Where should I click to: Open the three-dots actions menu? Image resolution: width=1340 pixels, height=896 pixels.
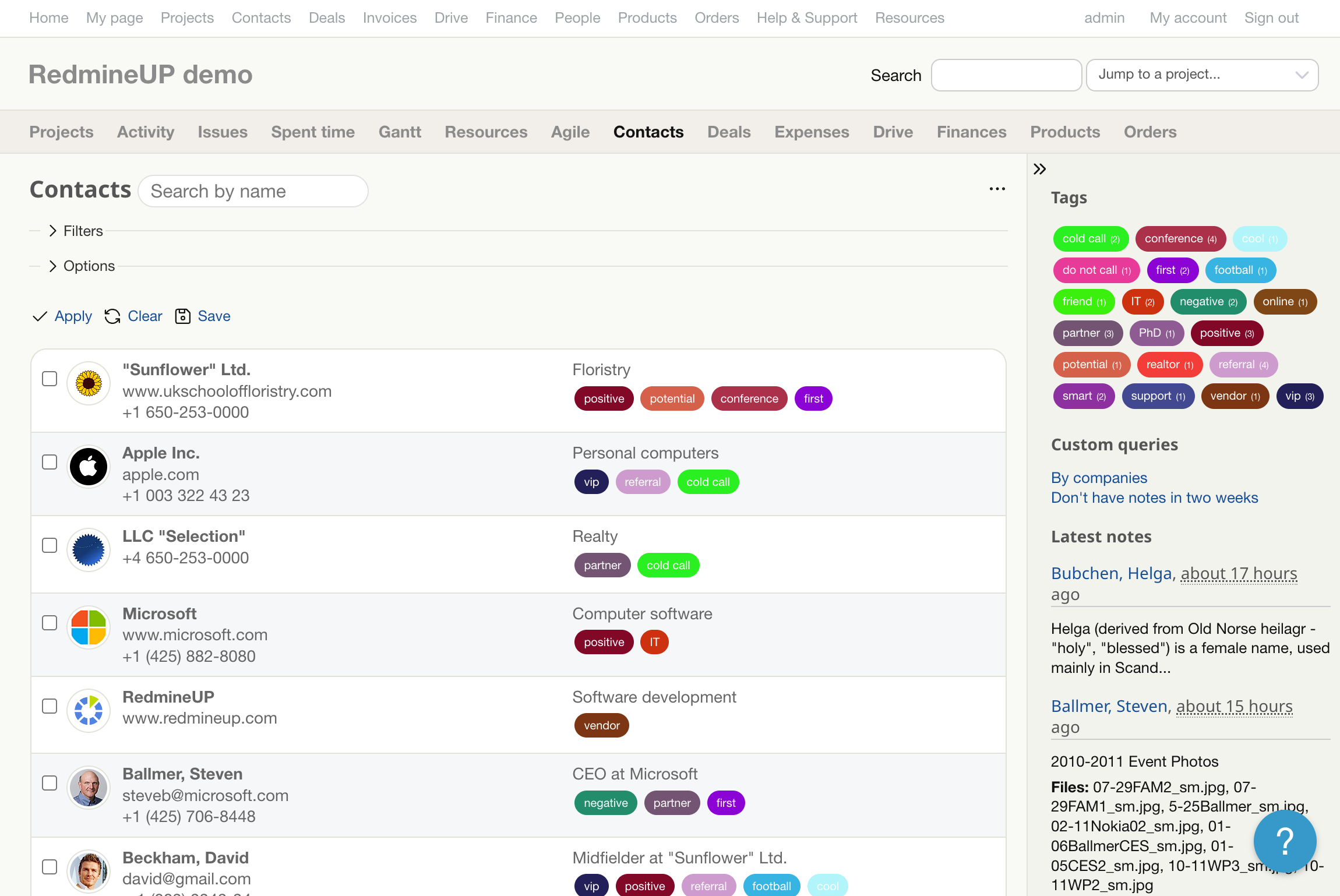(997, 189)
